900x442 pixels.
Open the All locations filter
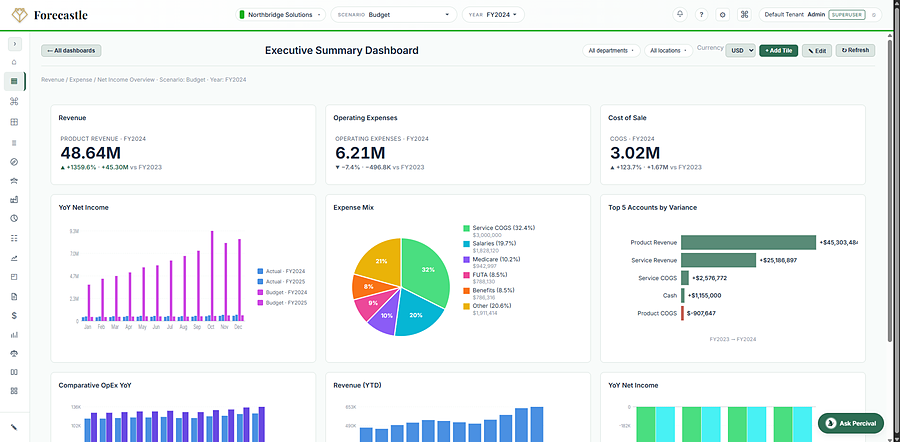pos(669,51)
